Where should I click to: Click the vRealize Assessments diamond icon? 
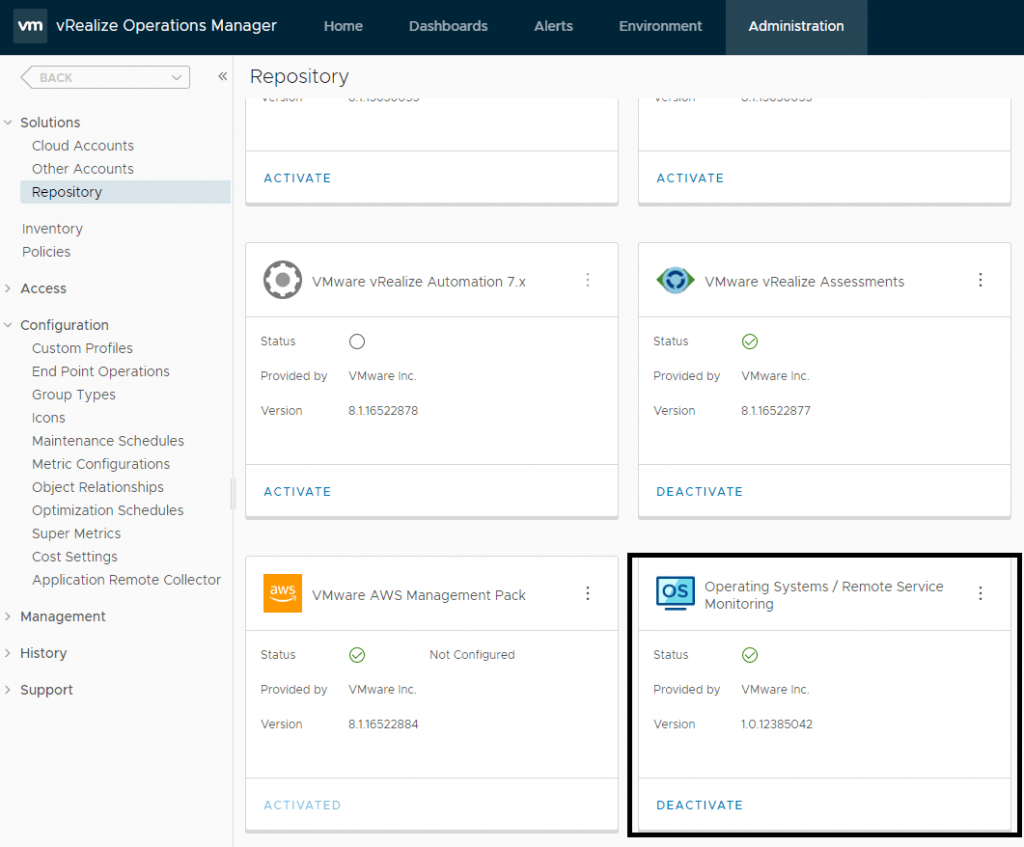(675, 280)
